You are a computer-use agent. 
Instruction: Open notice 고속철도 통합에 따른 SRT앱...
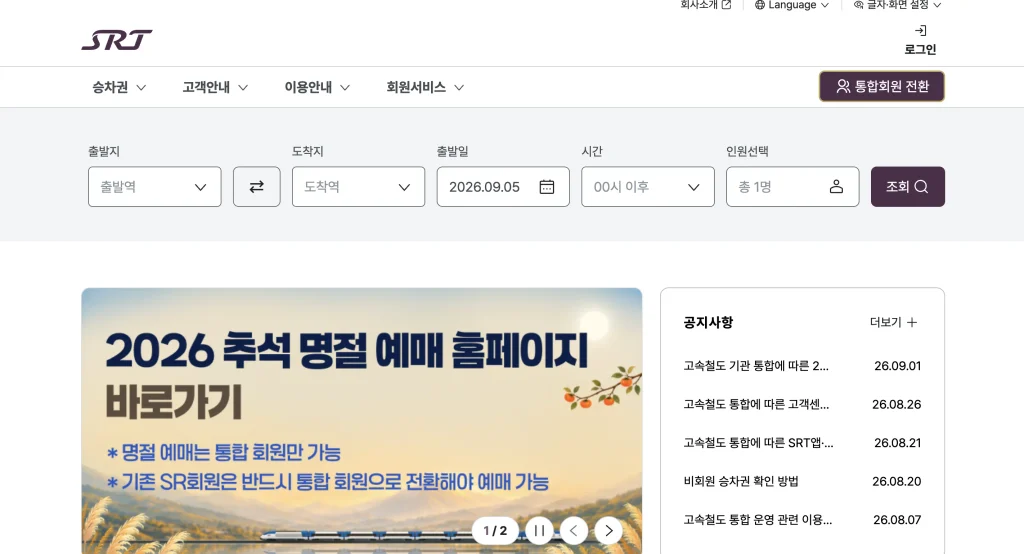click(758, 443)
